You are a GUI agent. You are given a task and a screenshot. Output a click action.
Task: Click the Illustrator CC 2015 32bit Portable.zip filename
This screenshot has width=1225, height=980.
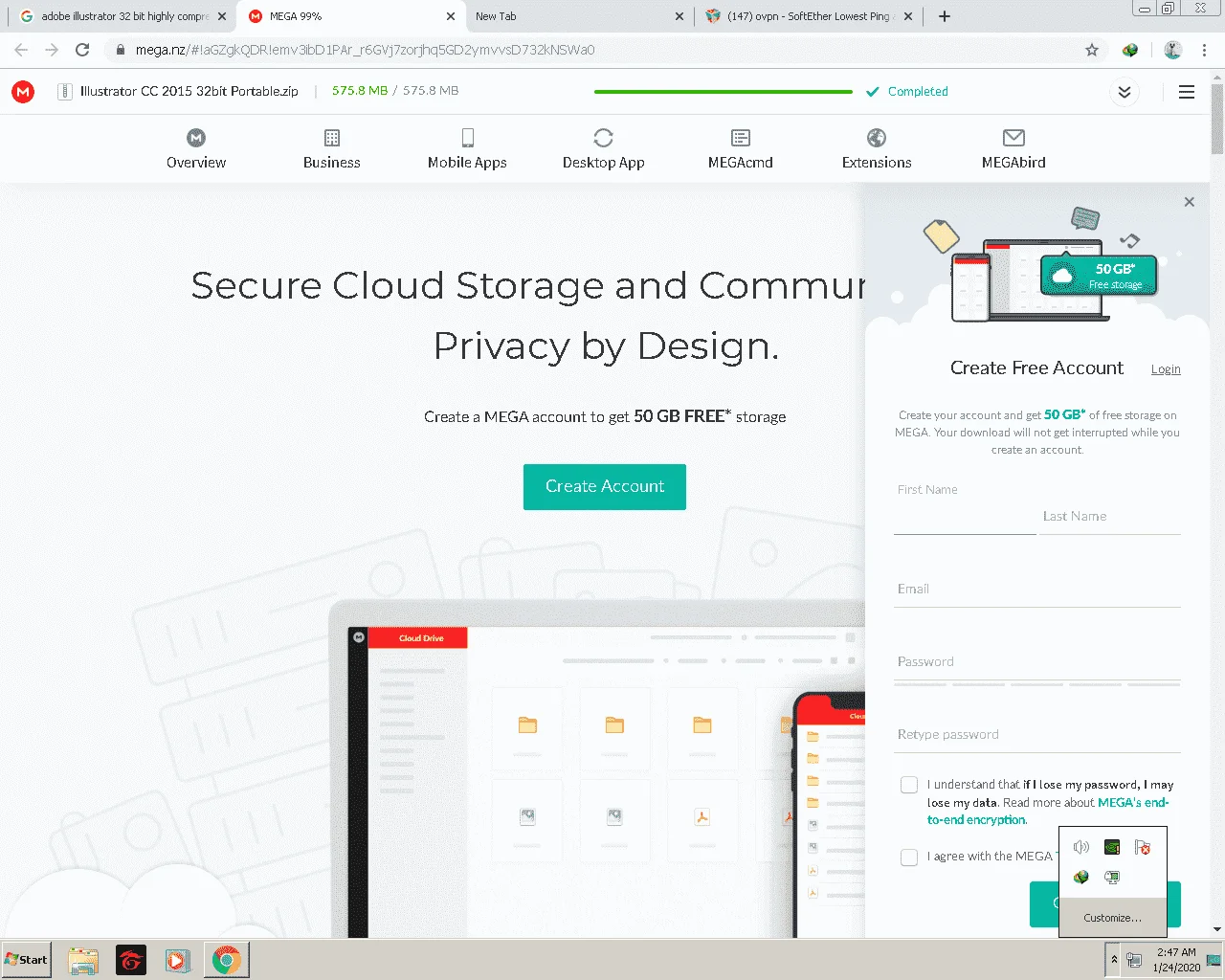click(189, 92)
